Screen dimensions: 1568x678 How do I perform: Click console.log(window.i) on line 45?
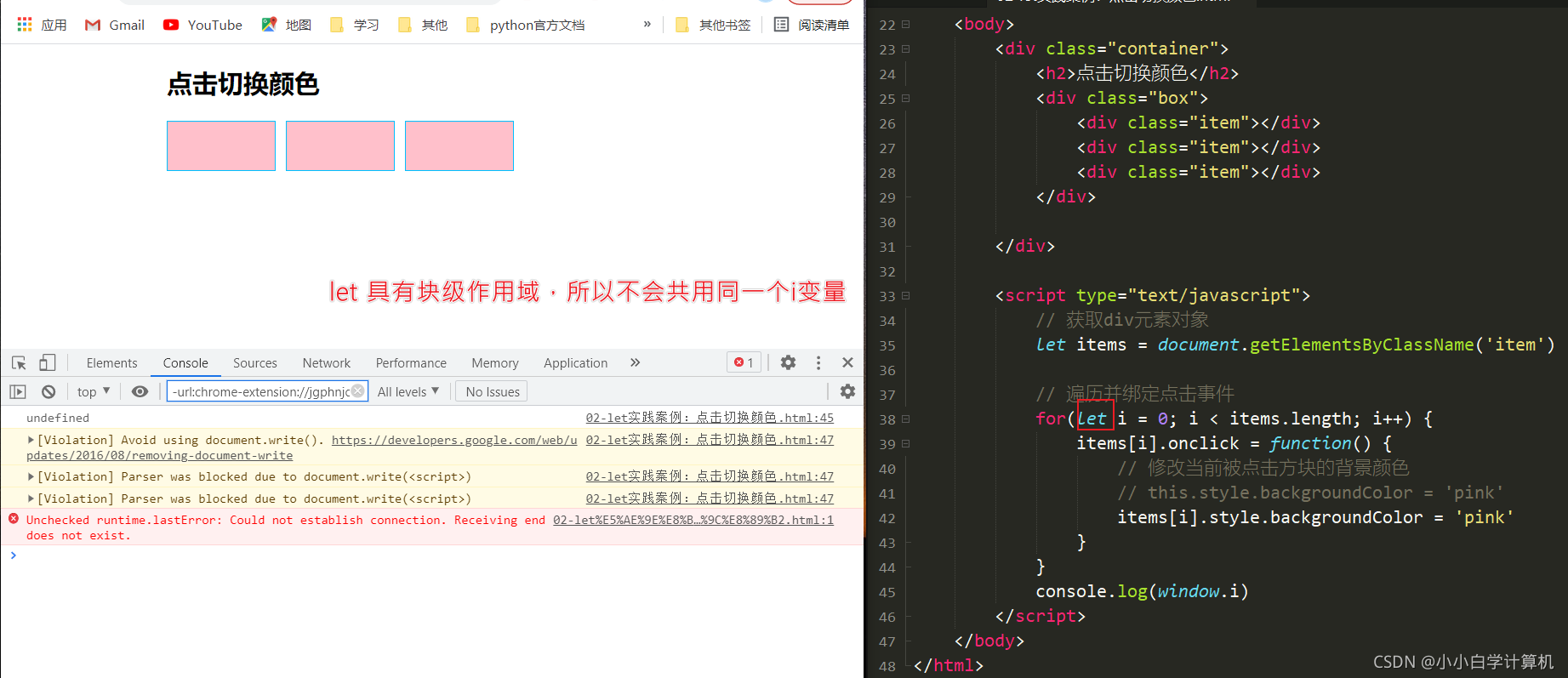[1142, 591]
